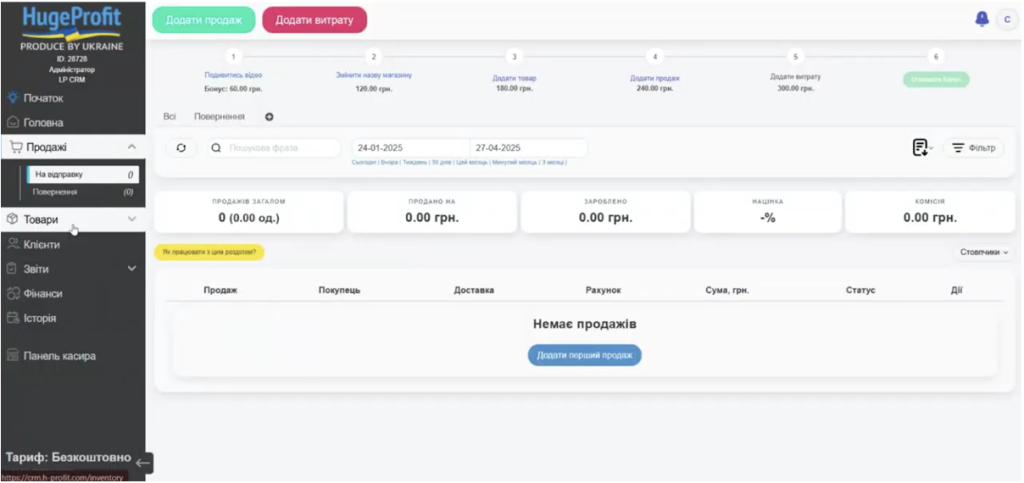Click the 'Додати витрату' red button

[x=314, y=20]
